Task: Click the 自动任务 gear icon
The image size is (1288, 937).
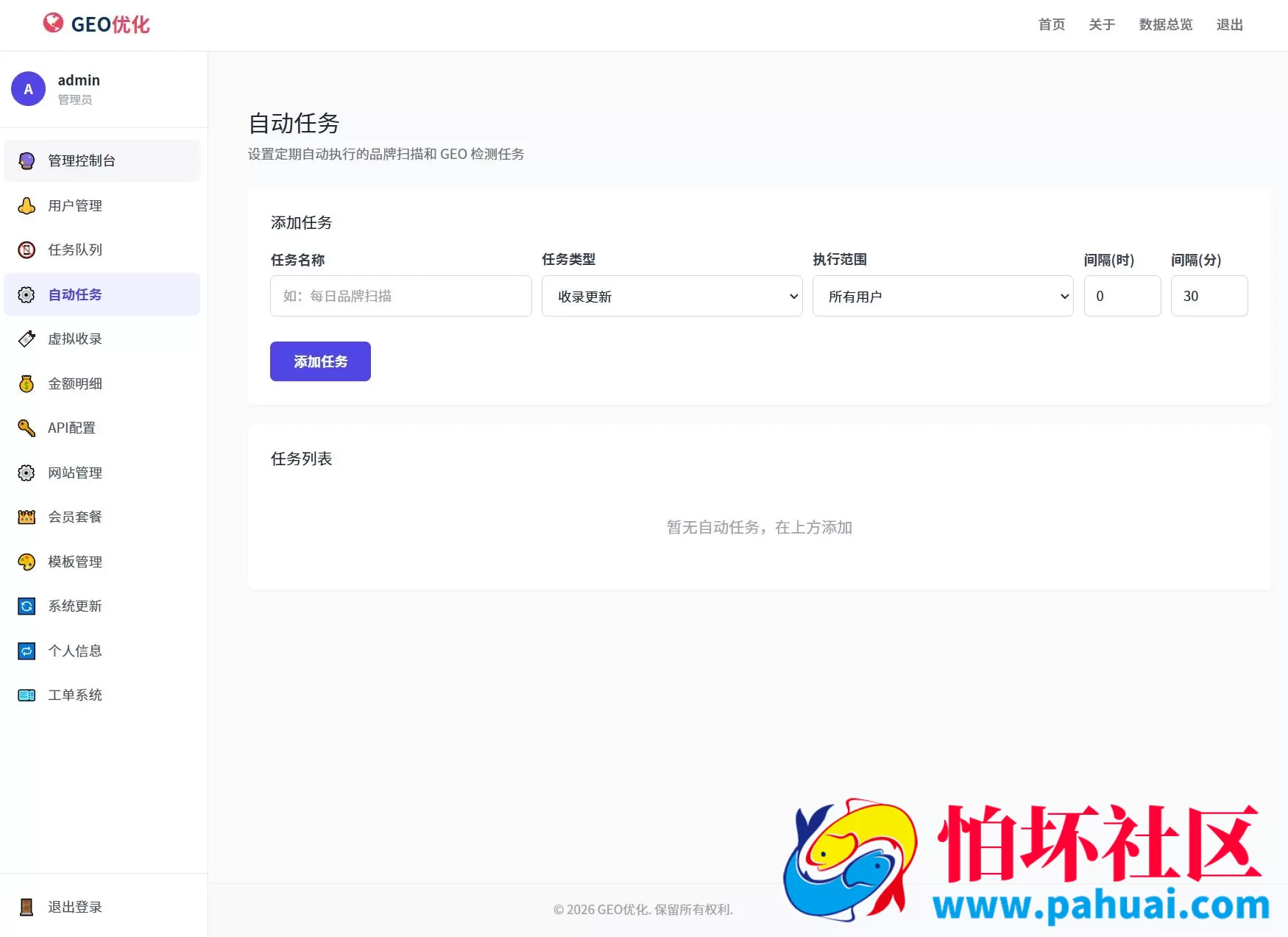Action: (26, 294)
